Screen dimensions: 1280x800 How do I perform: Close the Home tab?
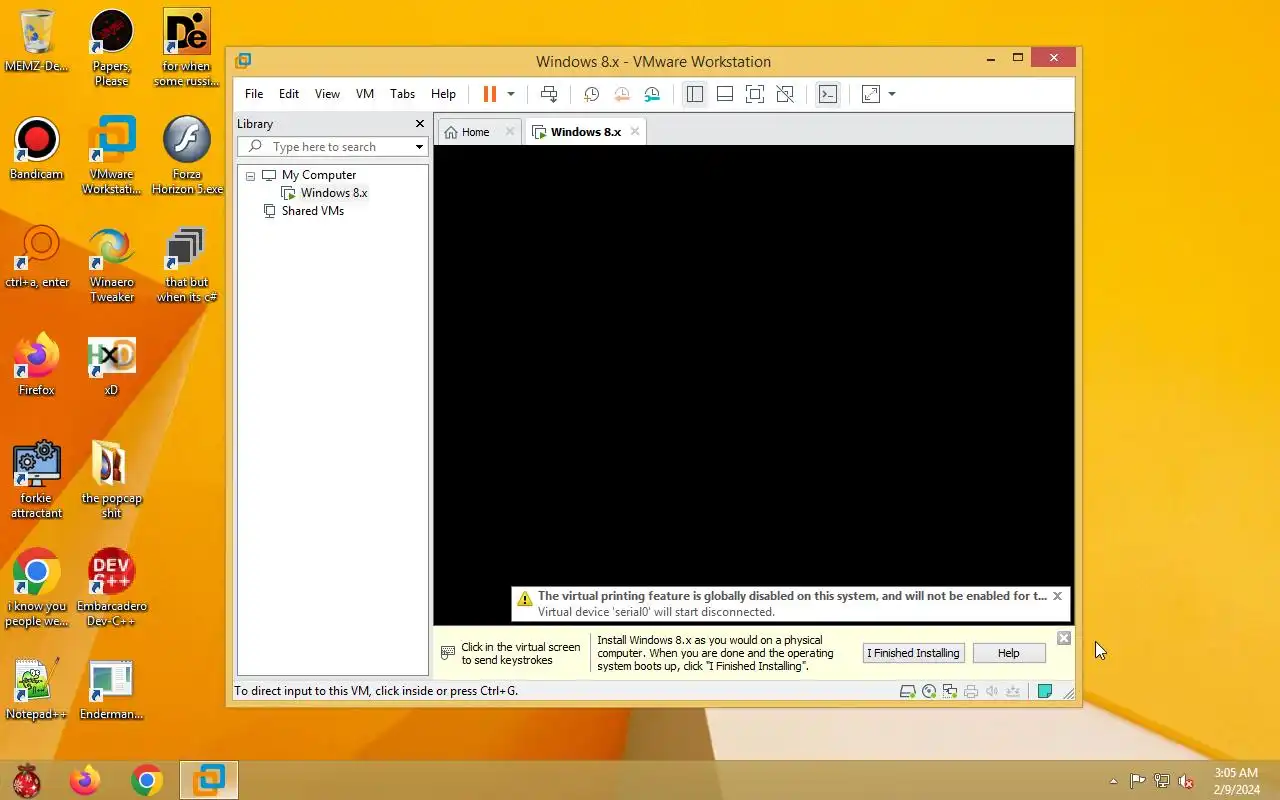510,131
